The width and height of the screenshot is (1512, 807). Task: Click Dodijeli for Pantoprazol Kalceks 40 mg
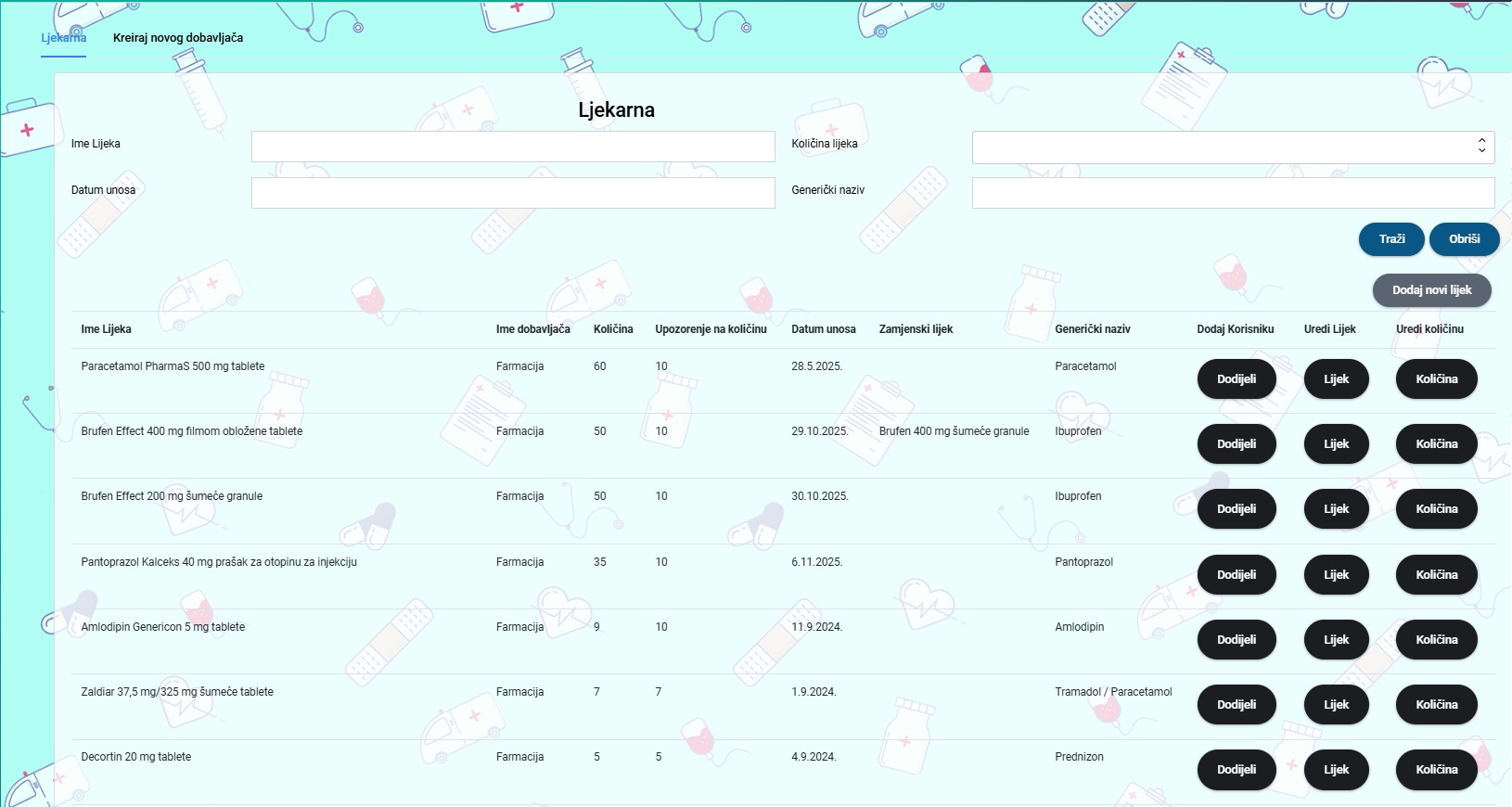click(1236, 575)
